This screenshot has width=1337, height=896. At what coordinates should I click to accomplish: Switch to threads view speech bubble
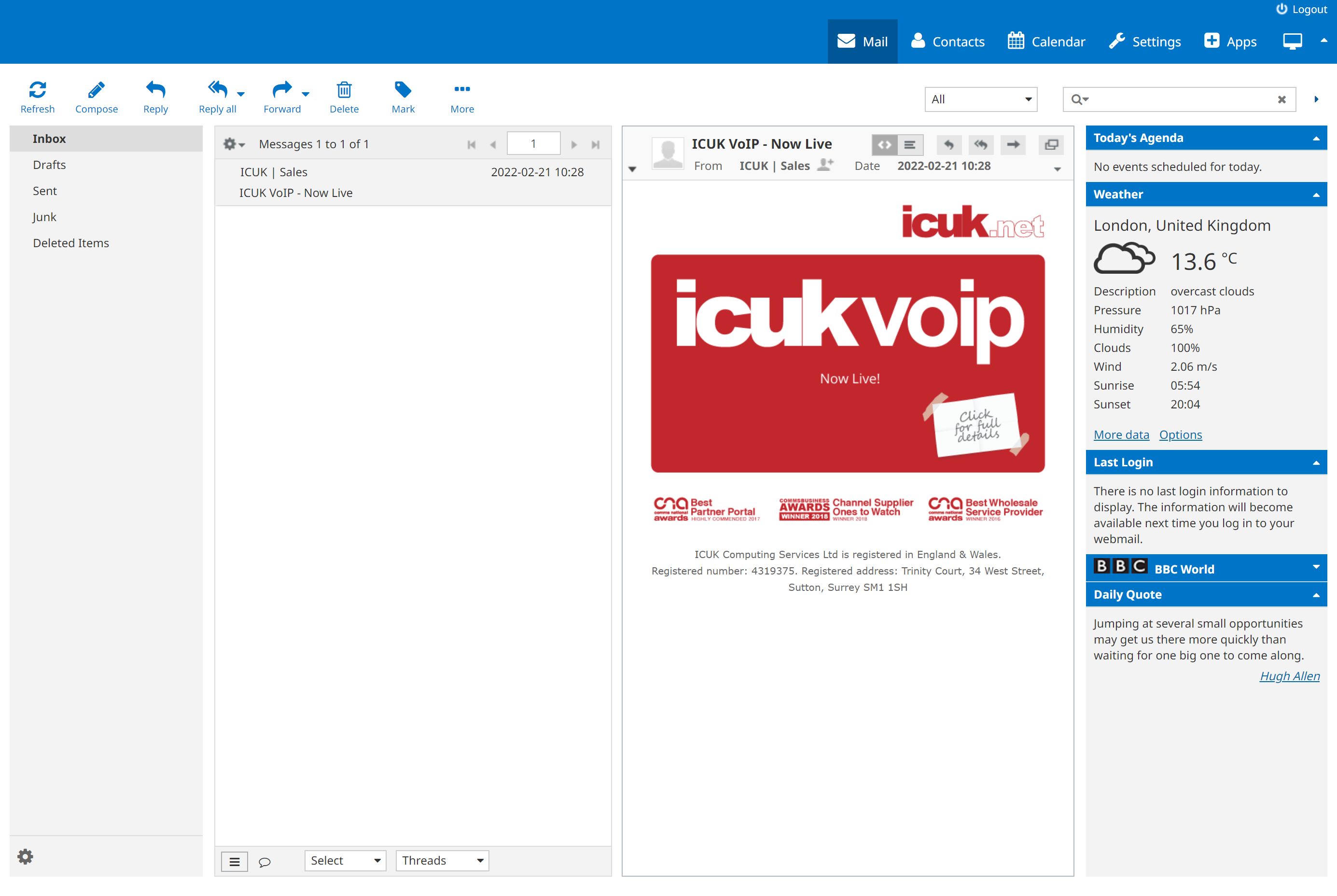(x=265, y=862)
